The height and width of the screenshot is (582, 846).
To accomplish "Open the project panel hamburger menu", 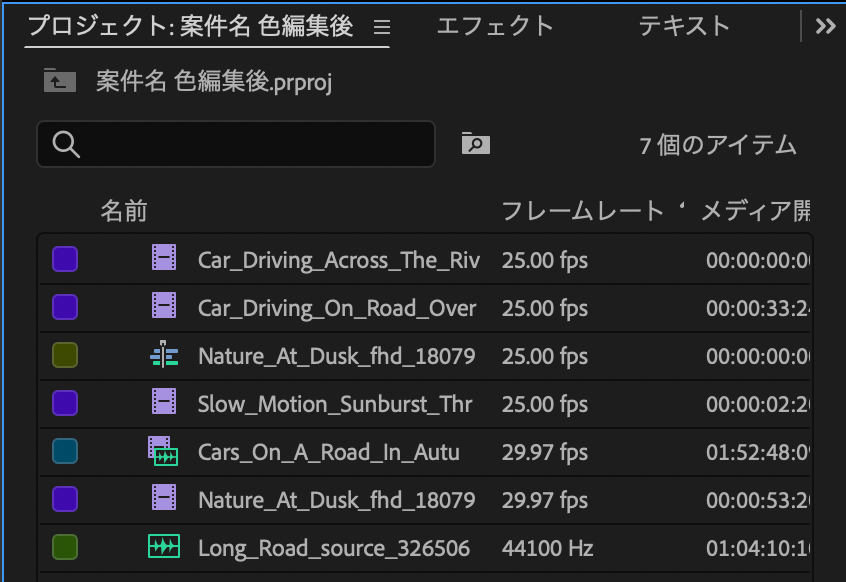I will (x=381, y=28).
